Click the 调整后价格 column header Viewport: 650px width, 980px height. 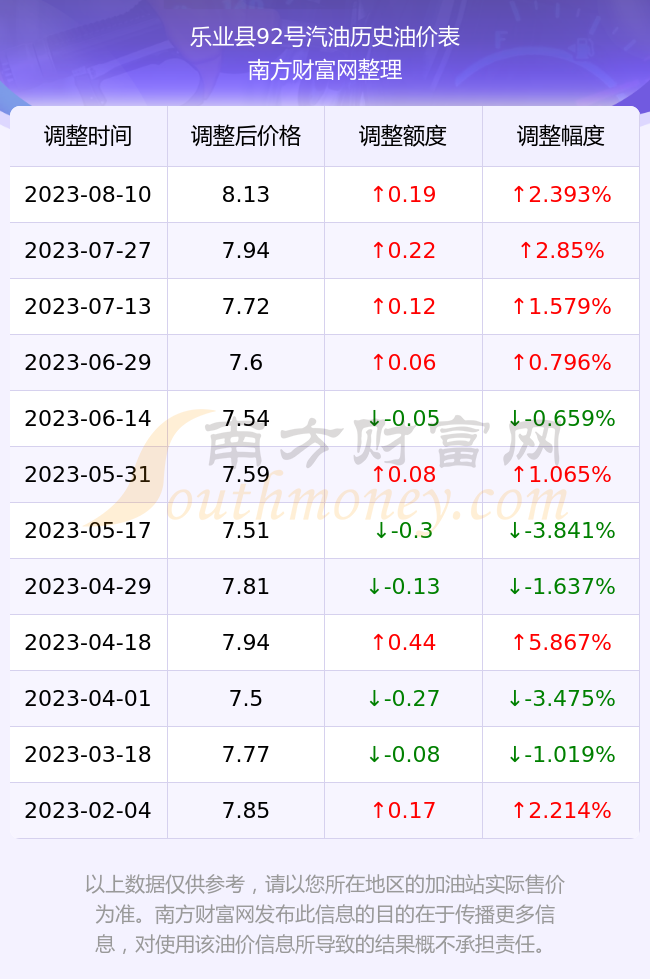246,136
